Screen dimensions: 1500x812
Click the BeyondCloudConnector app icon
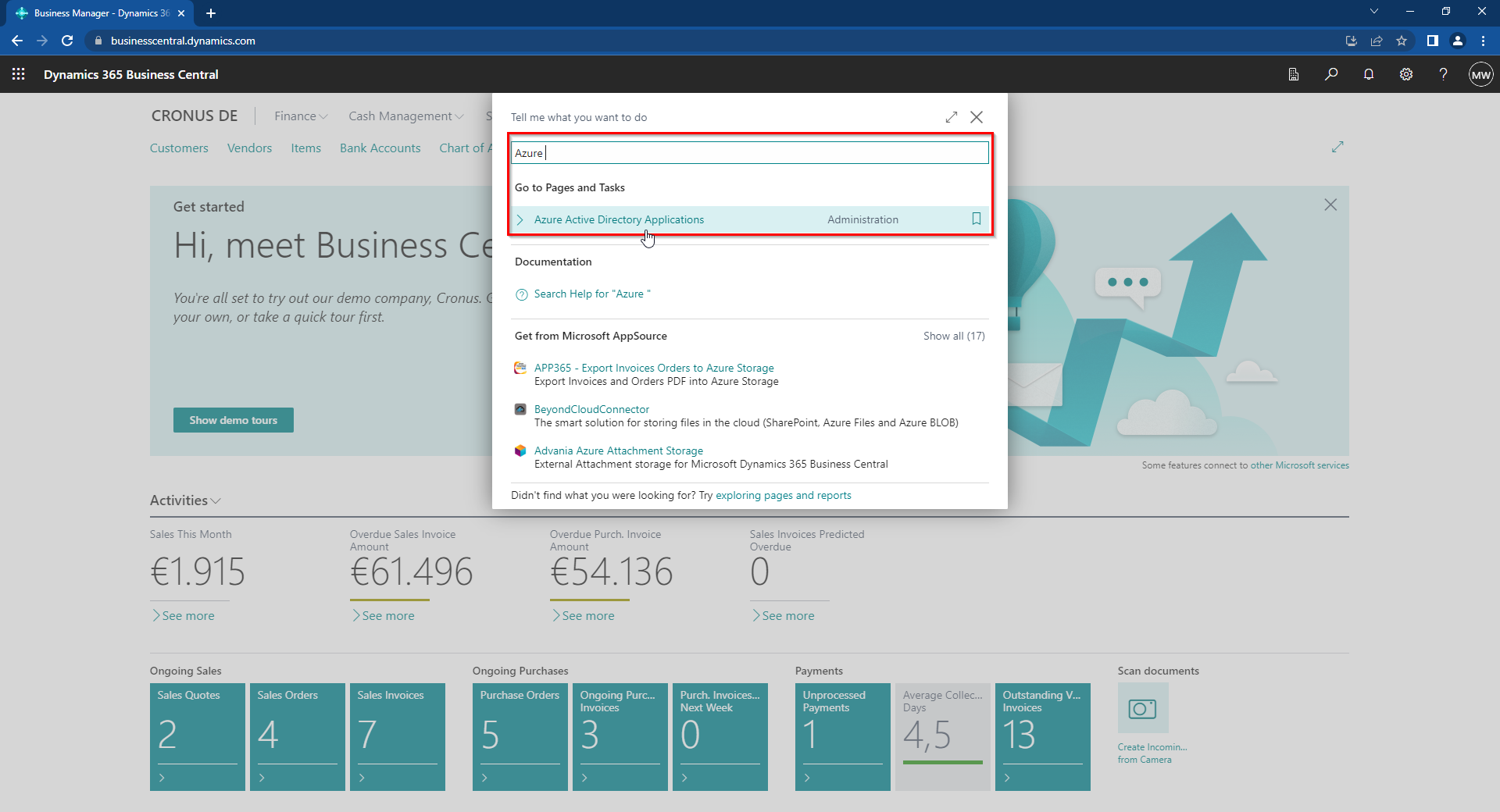tap(520, 409)
